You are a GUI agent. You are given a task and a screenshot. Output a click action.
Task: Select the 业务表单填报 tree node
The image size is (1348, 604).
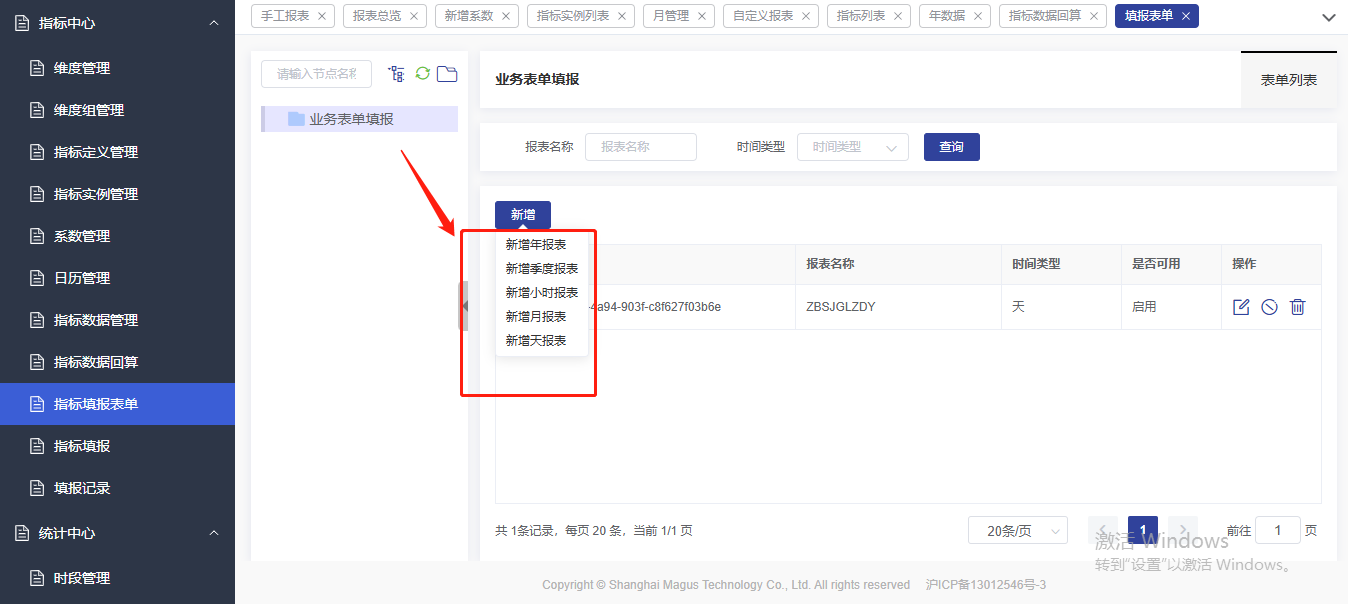351,119
